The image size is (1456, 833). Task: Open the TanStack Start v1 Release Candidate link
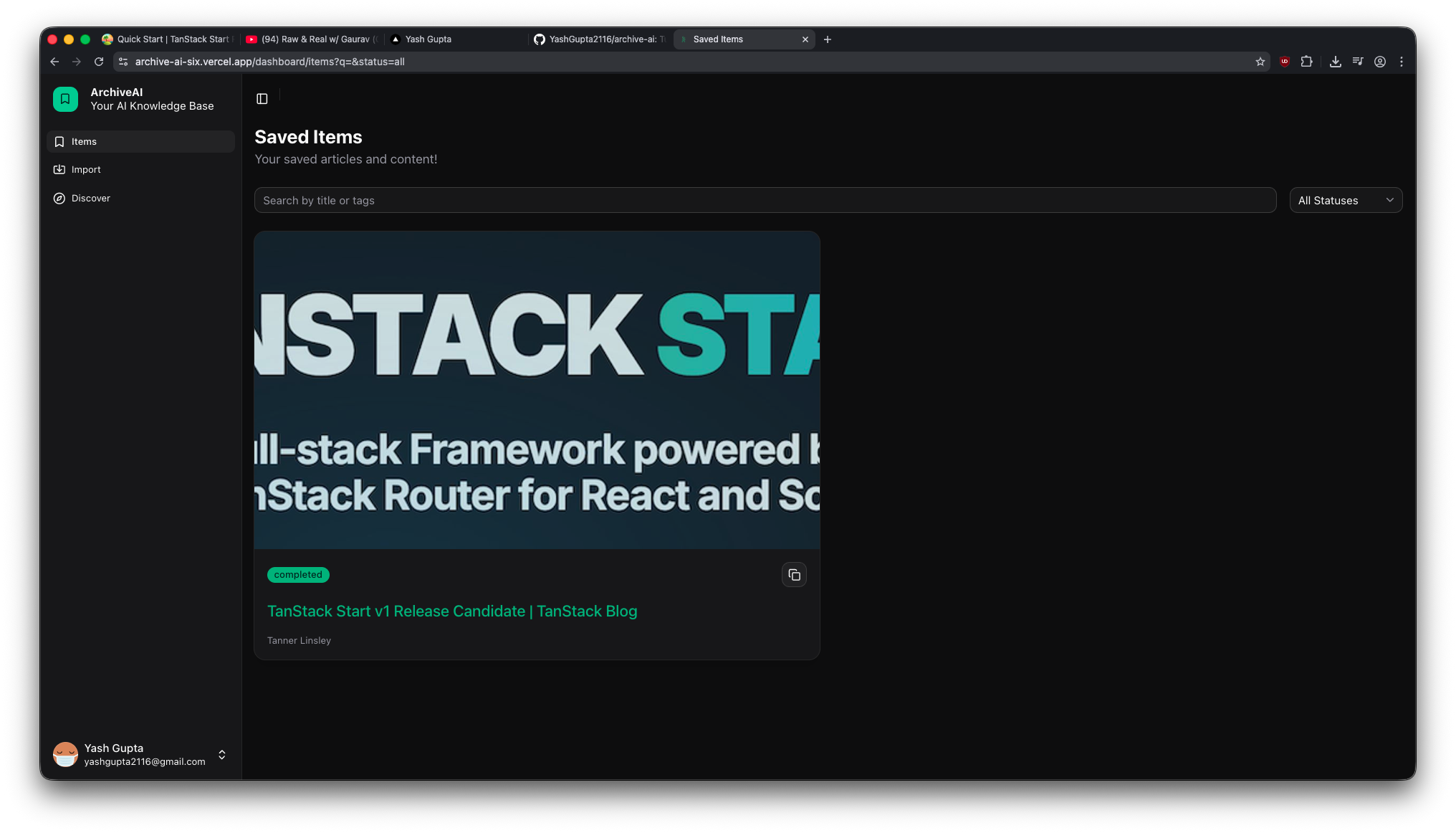coord(452,611)
